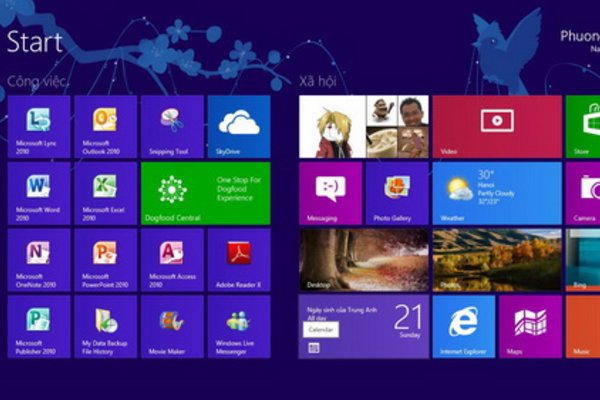600x400 pixels.
Task: Open the red Video tile
Action: click(x=497, y=127)
